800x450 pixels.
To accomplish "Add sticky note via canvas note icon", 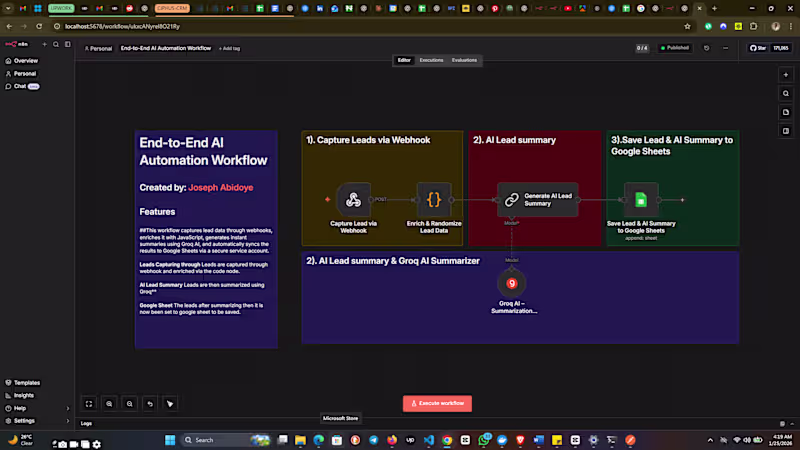I will [x=786, y=112].
